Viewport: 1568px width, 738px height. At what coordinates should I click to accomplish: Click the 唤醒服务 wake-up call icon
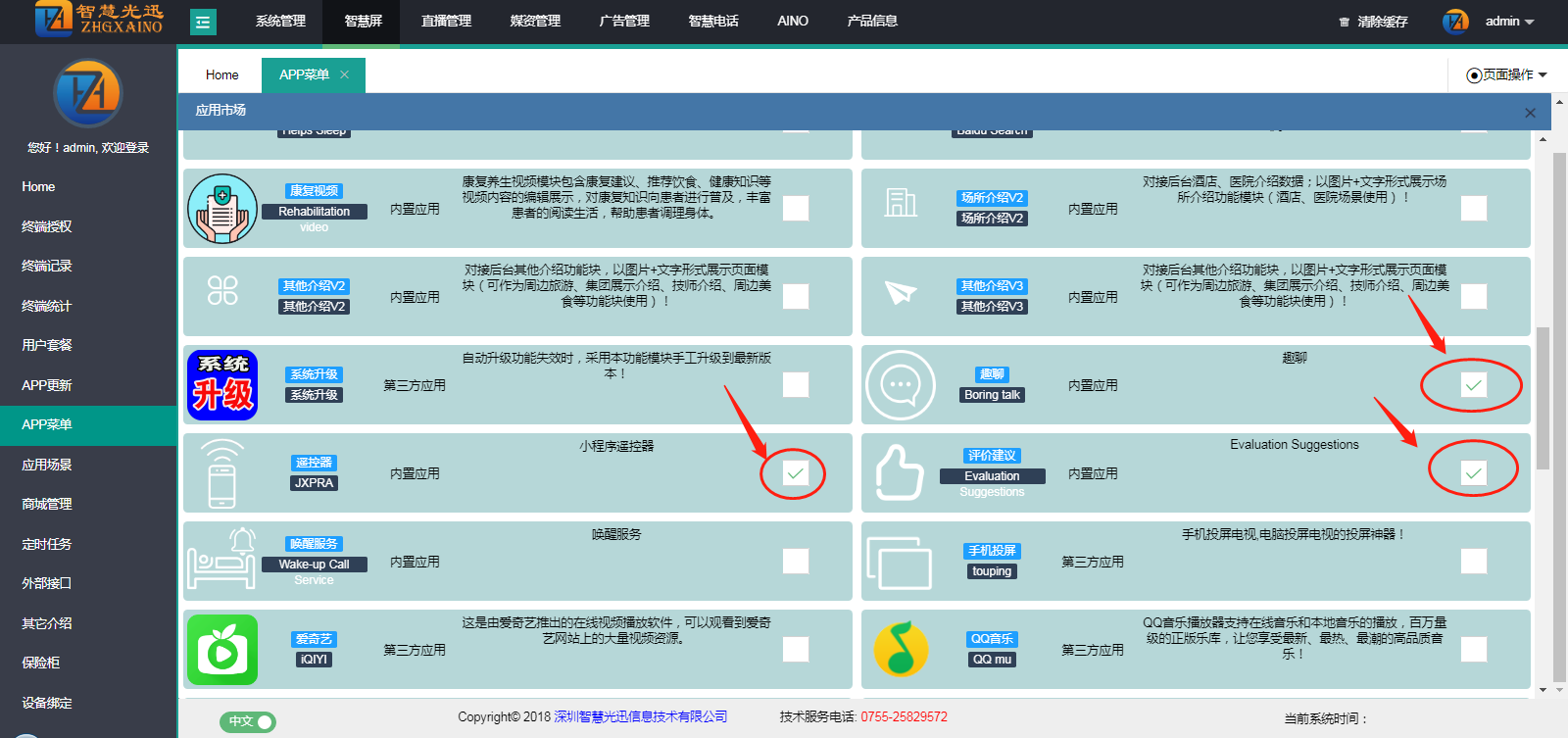tap(222, 559)
